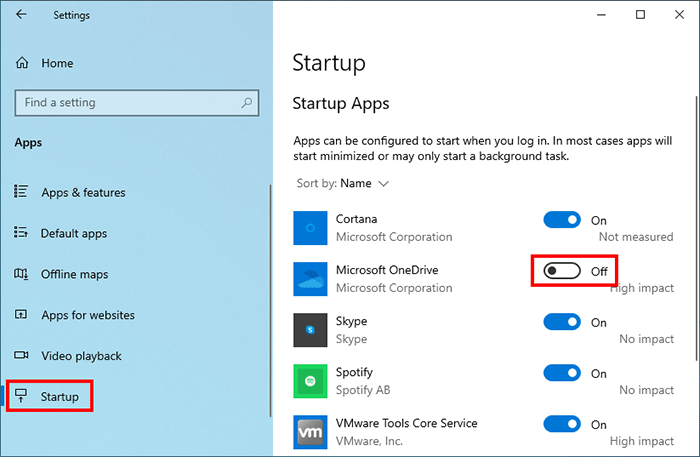Select the Offline maps icon
The image size is (700, 457).
pyautogui.click(x=21, y=274)
